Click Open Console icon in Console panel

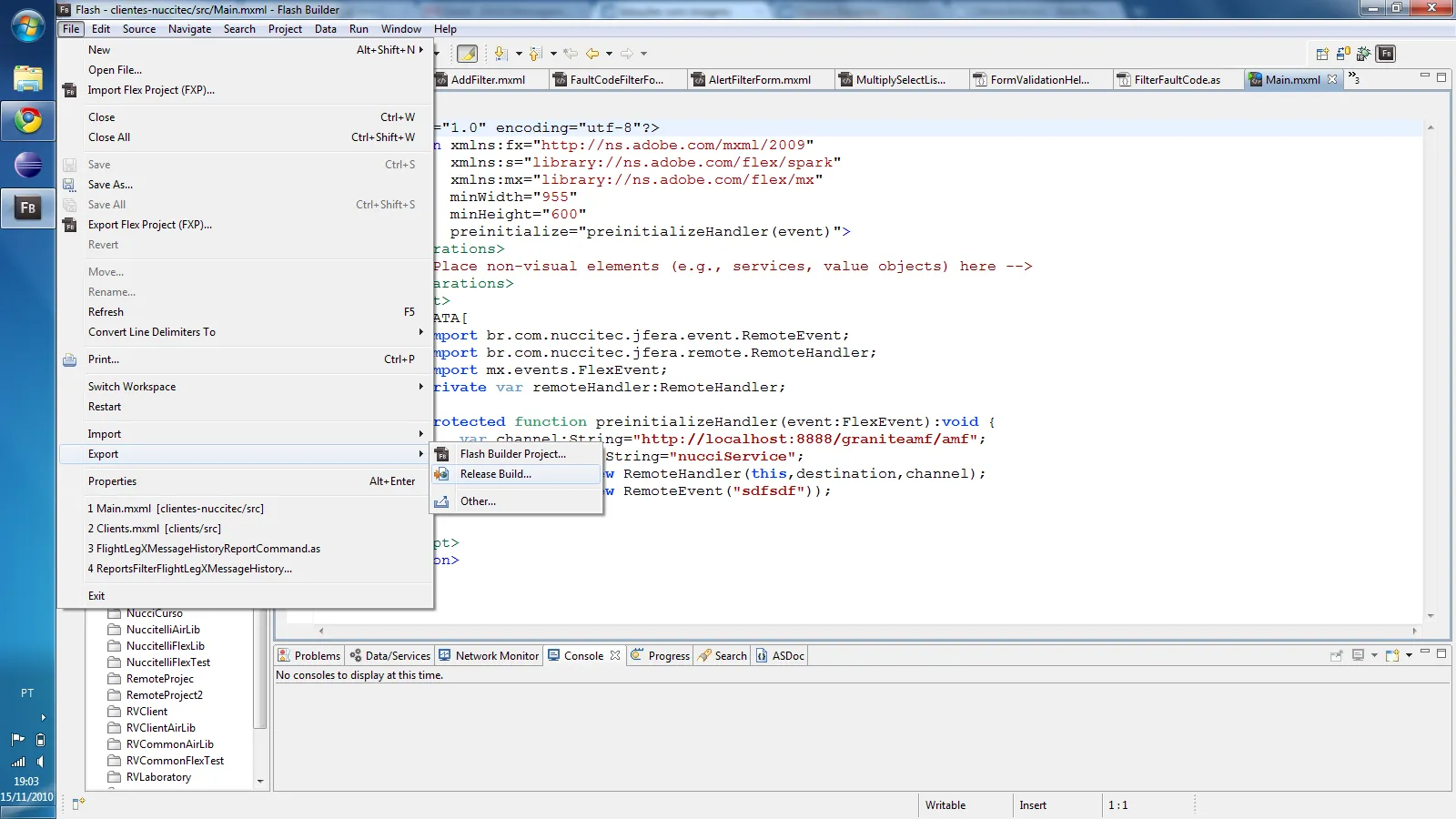[1391, 655]
